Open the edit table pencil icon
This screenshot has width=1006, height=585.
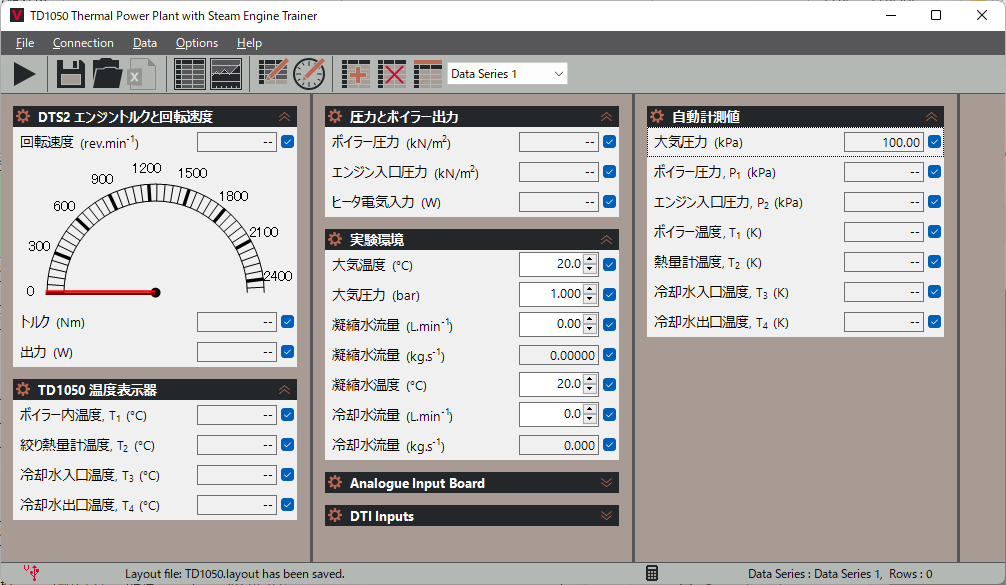pos(273,72)
